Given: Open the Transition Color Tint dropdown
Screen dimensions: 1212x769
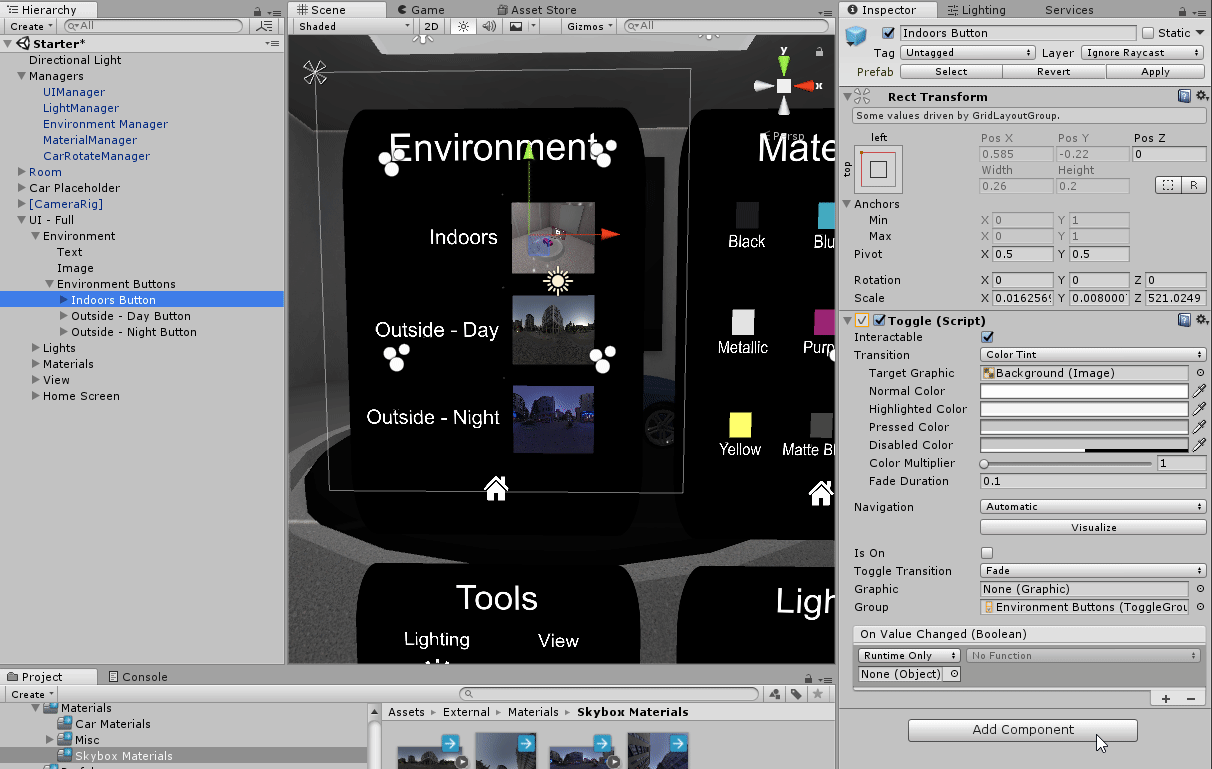Looking at the screenshot, I should (x=1093, y=355).
